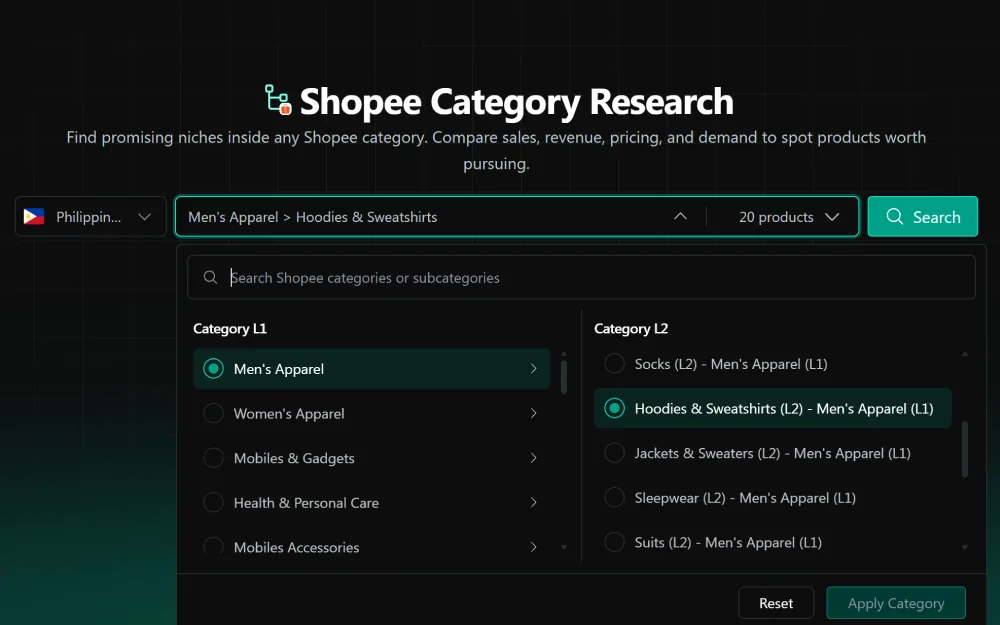Select the Men's Apparel radio button
The width and height of the screenshot is (1000, 625).
pos(213,369)
